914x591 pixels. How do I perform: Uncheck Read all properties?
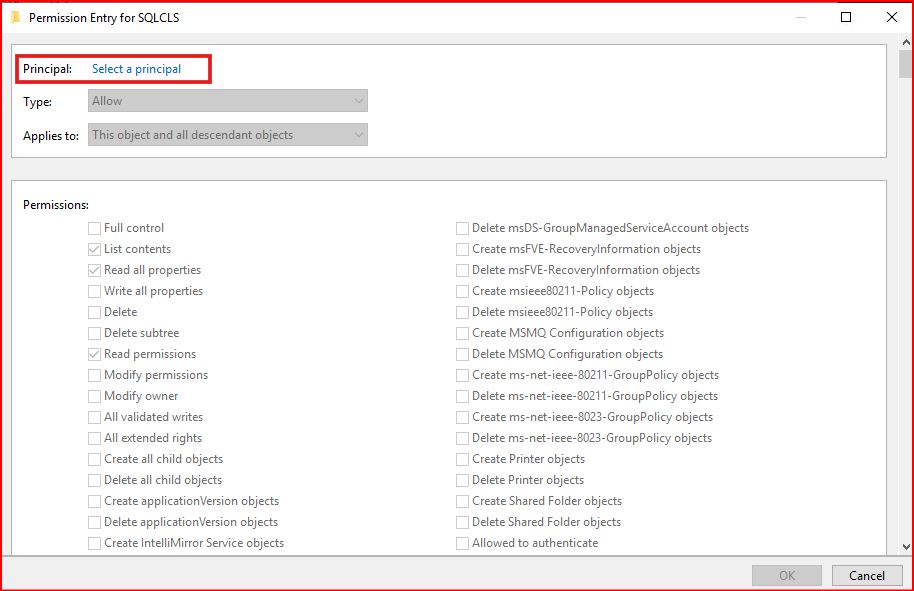click(x=95, y=270)
